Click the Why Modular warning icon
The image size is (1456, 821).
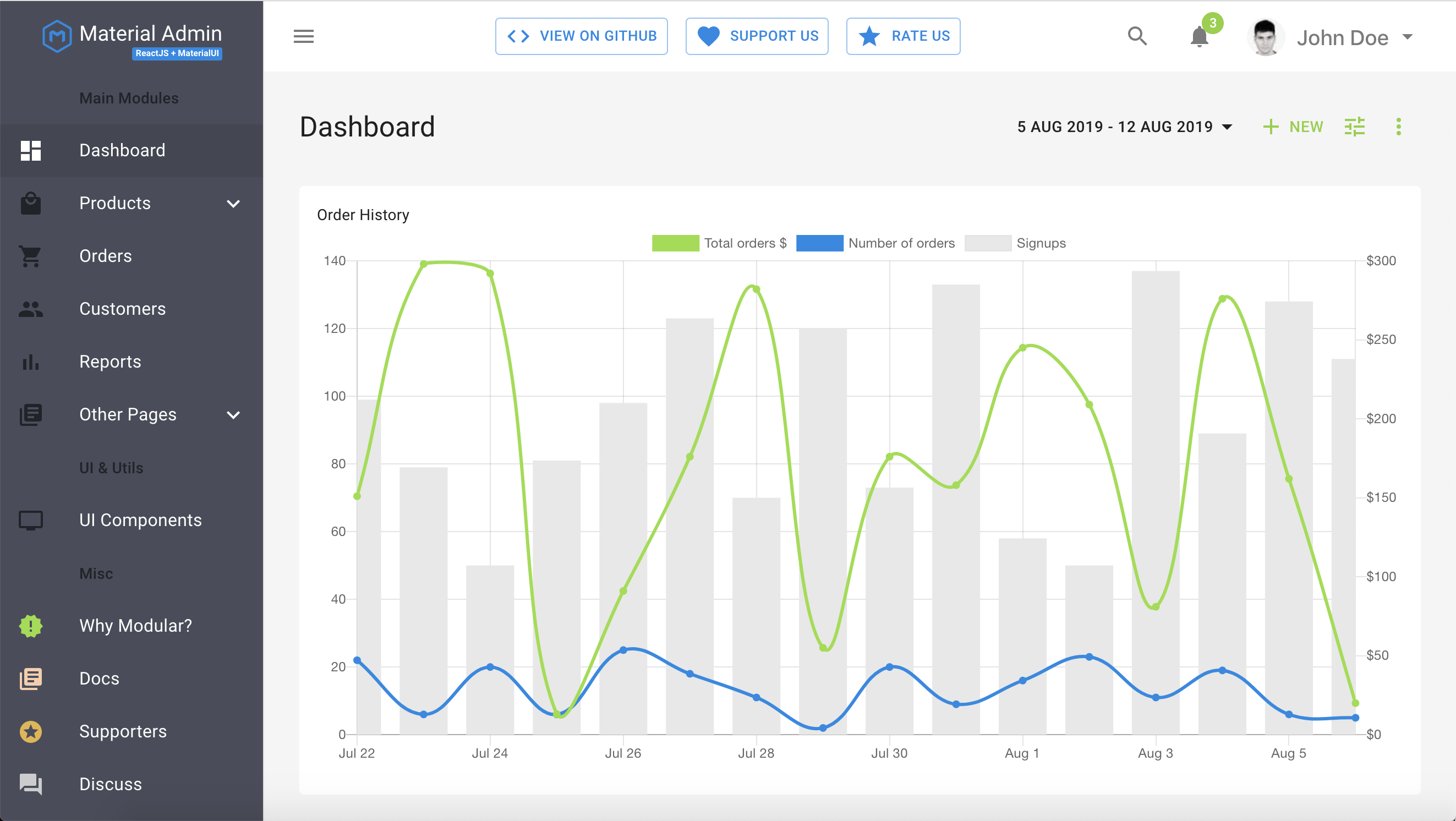point(30,625)
